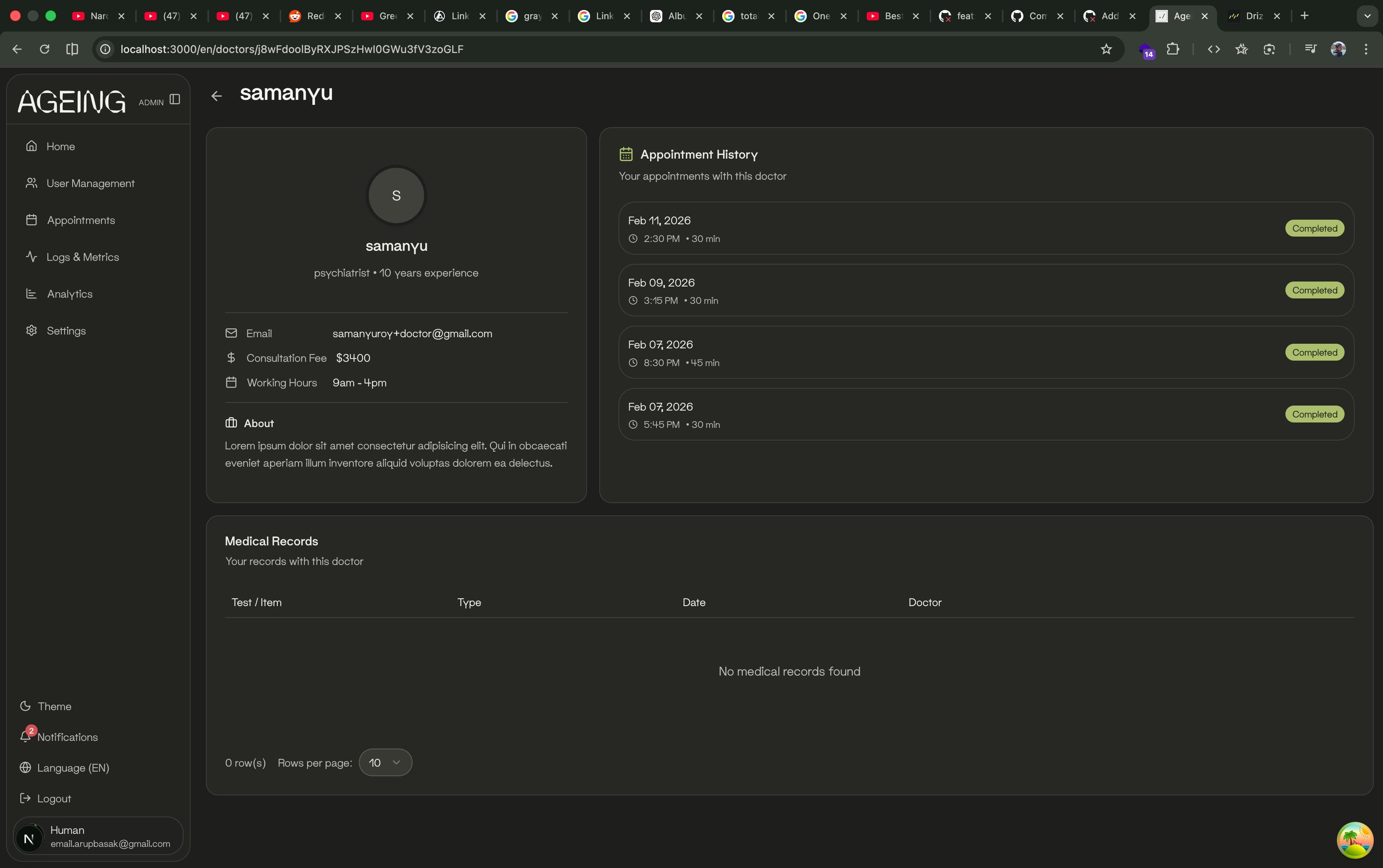Open the Analytics page

[x=70, y=293]
